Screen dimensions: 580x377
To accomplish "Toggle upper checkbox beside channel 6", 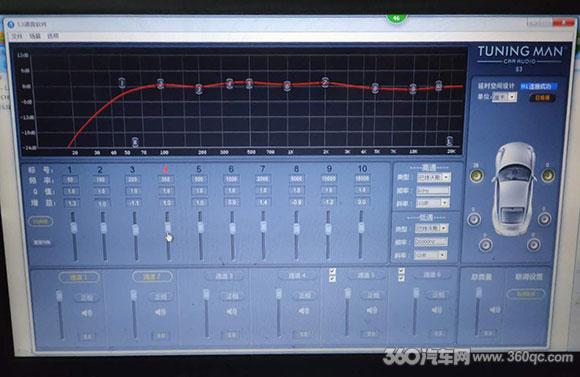I will tap(401, 271).
